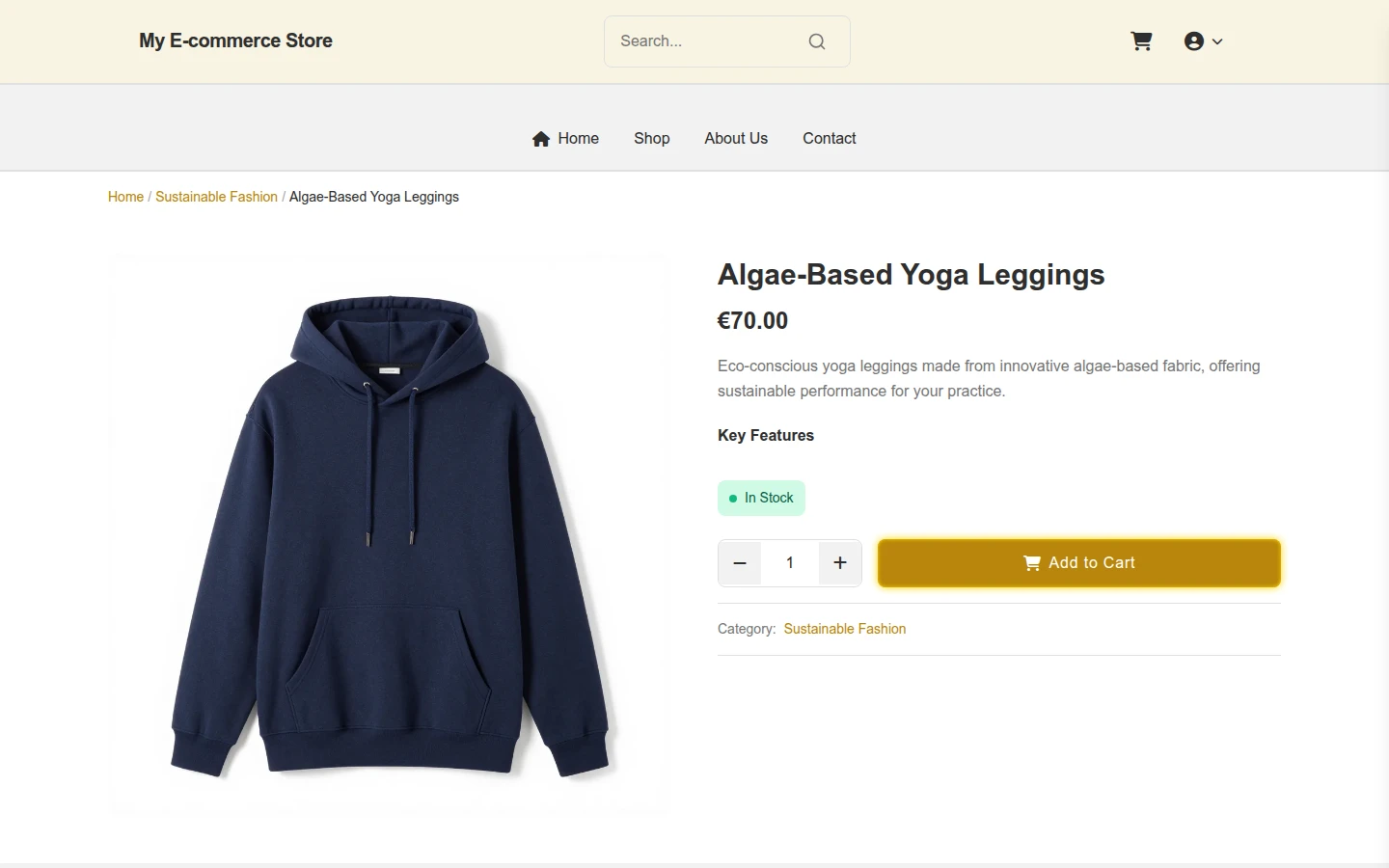
Task: Click the cart icon inside Add to Cart
Action: click(1032, 563)
